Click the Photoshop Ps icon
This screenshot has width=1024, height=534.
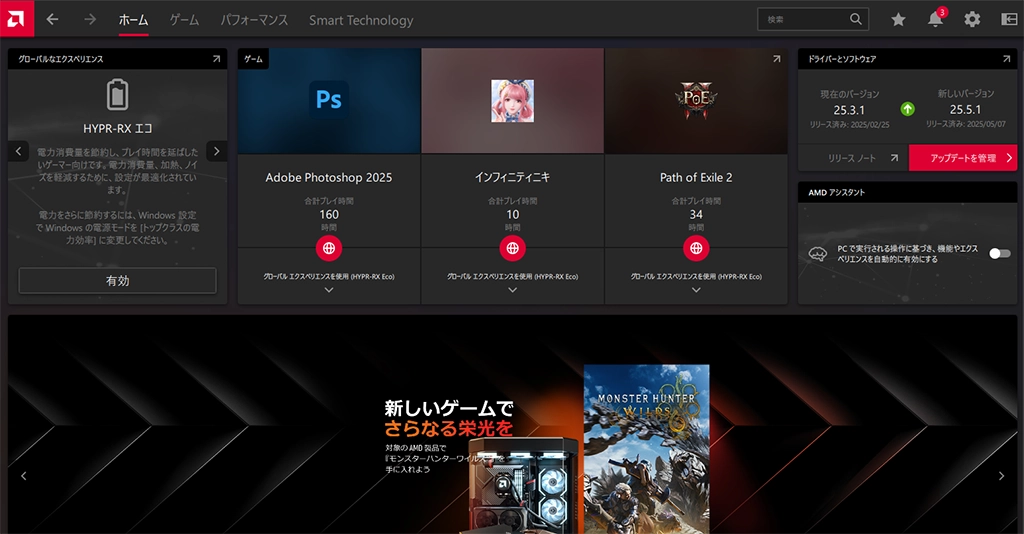tap(328, 100)
